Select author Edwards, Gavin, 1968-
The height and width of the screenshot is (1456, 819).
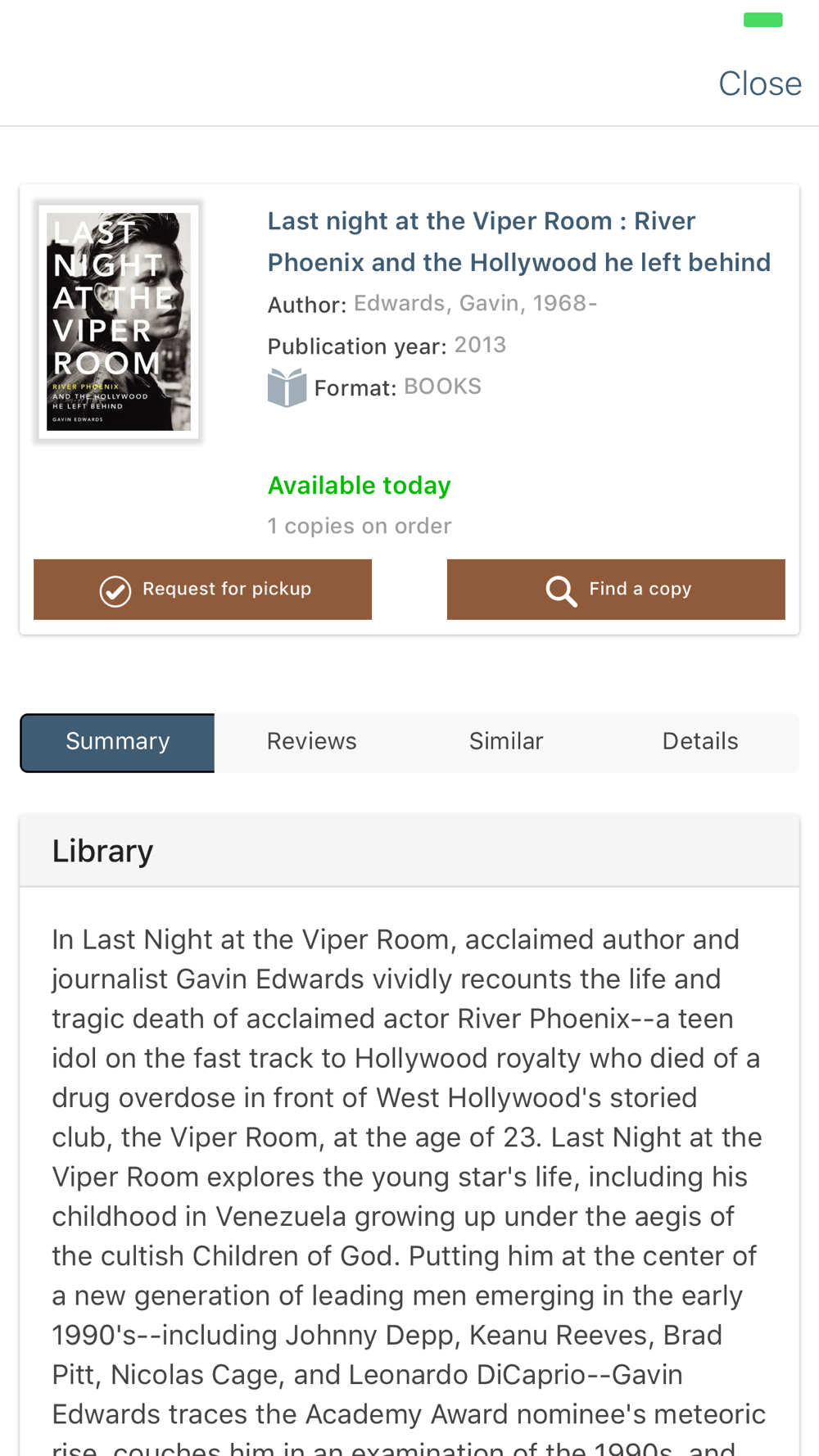(475, 303)
